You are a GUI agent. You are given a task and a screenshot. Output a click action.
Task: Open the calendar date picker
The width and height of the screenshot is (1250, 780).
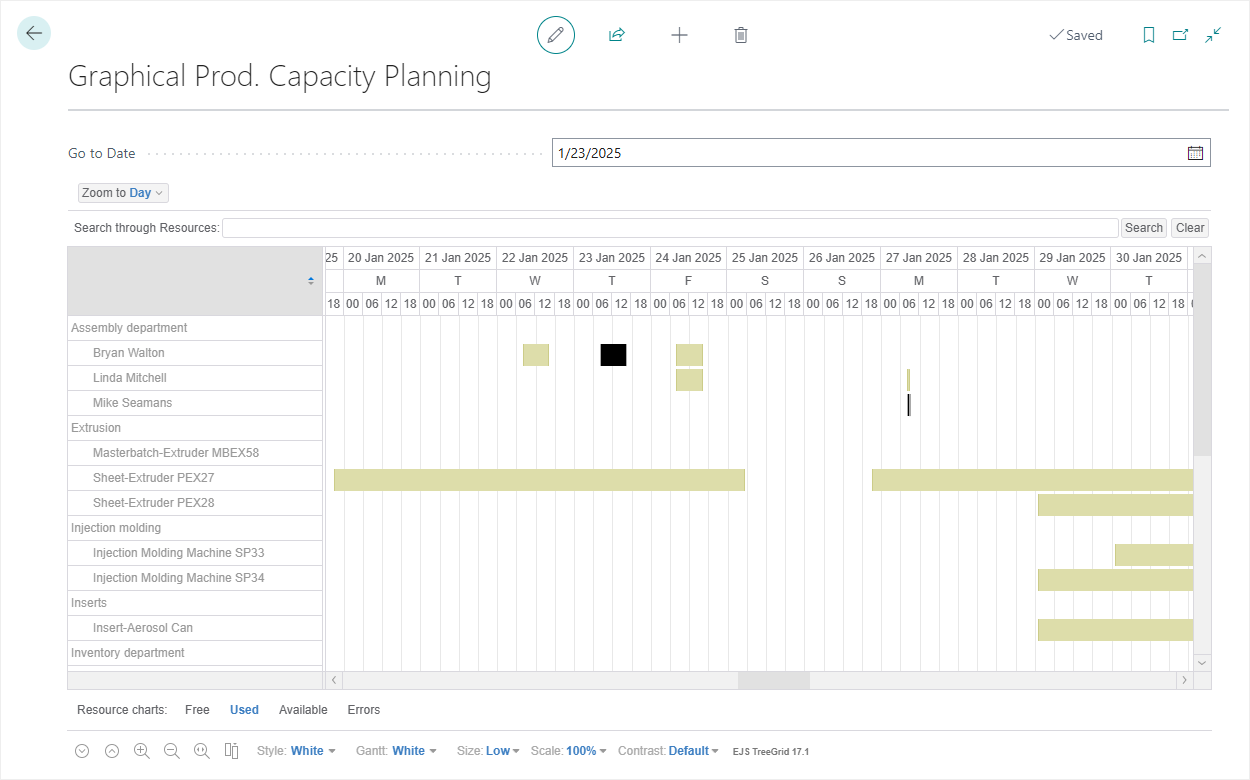click(1195, 153)
